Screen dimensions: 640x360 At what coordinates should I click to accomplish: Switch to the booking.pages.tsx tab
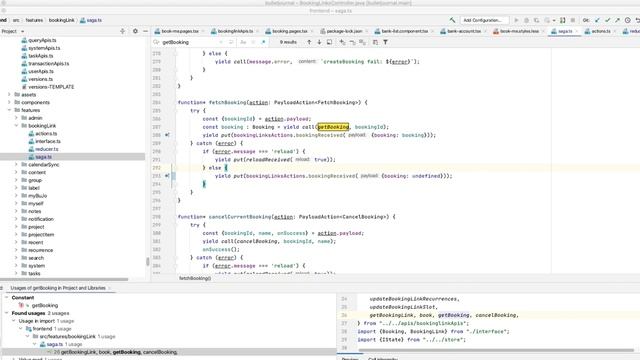click(289, 31)
